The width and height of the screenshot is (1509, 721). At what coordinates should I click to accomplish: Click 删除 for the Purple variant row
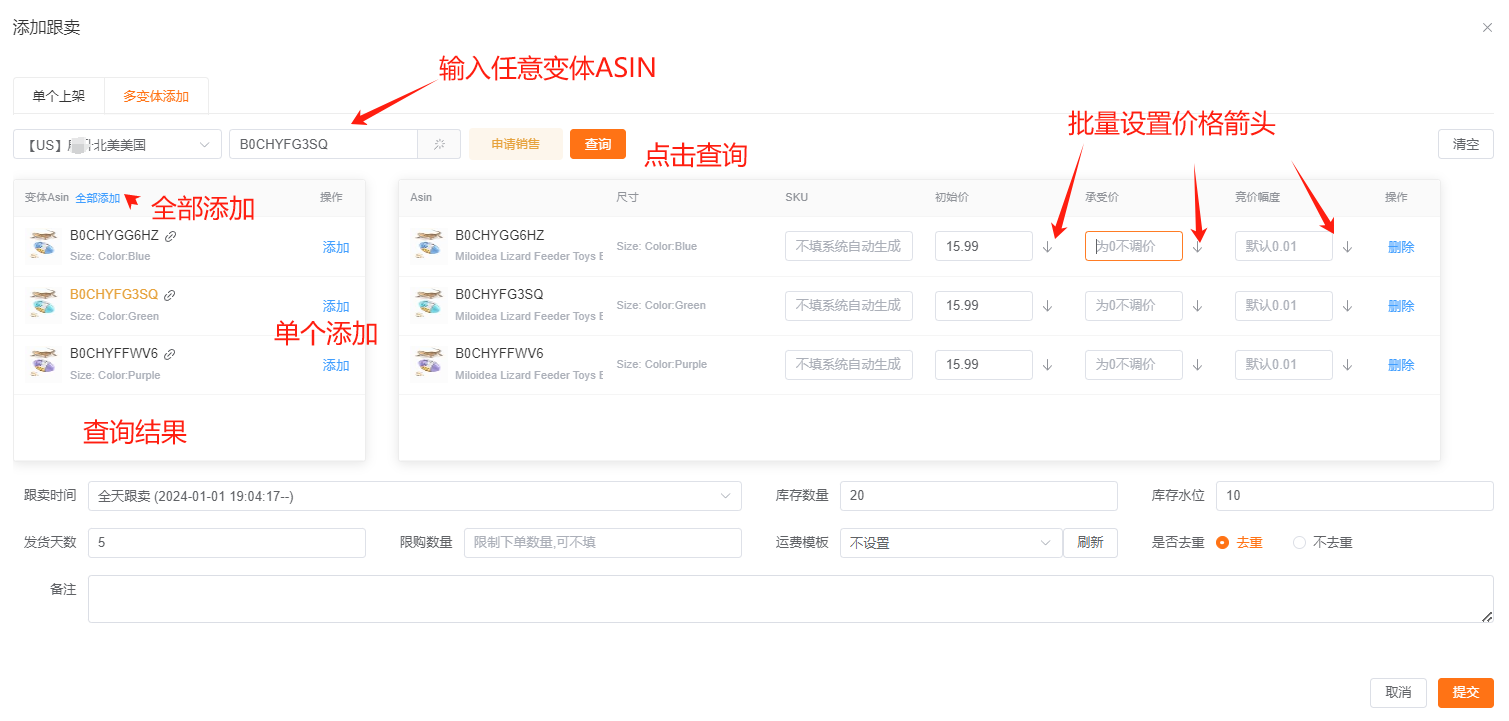point(1400,365)
